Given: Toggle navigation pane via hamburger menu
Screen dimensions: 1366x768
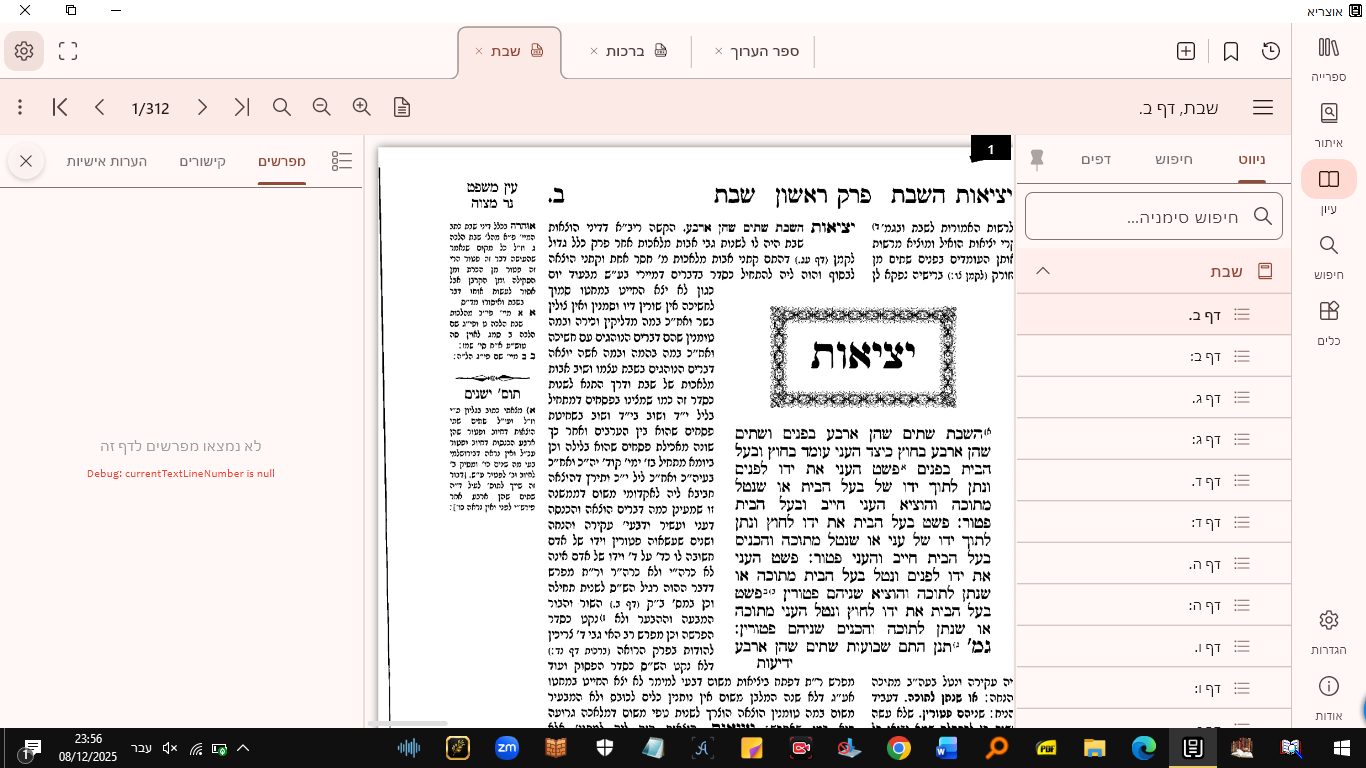Looking at the screenshot, I should [x=1263, y=108].
